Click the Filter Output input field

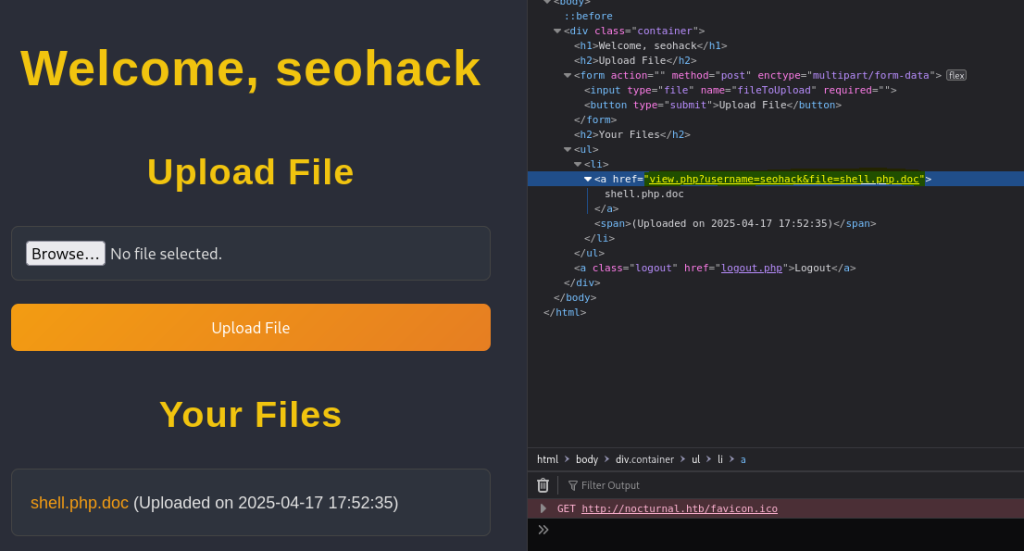point(640,485)
